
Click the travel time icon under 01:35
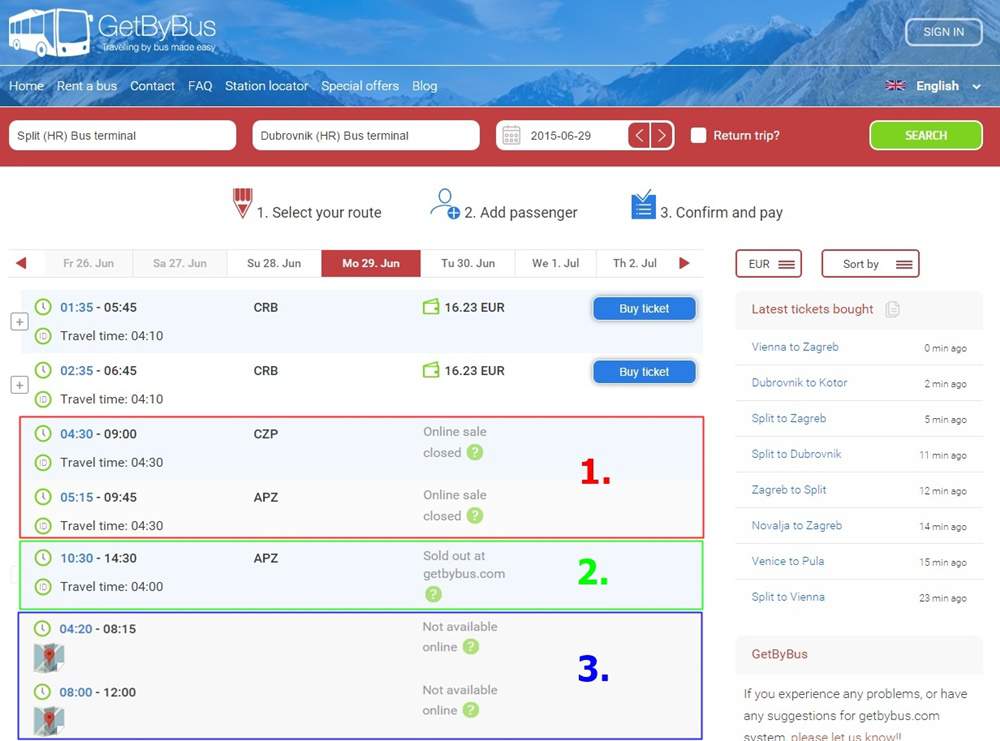click(43, 335)
